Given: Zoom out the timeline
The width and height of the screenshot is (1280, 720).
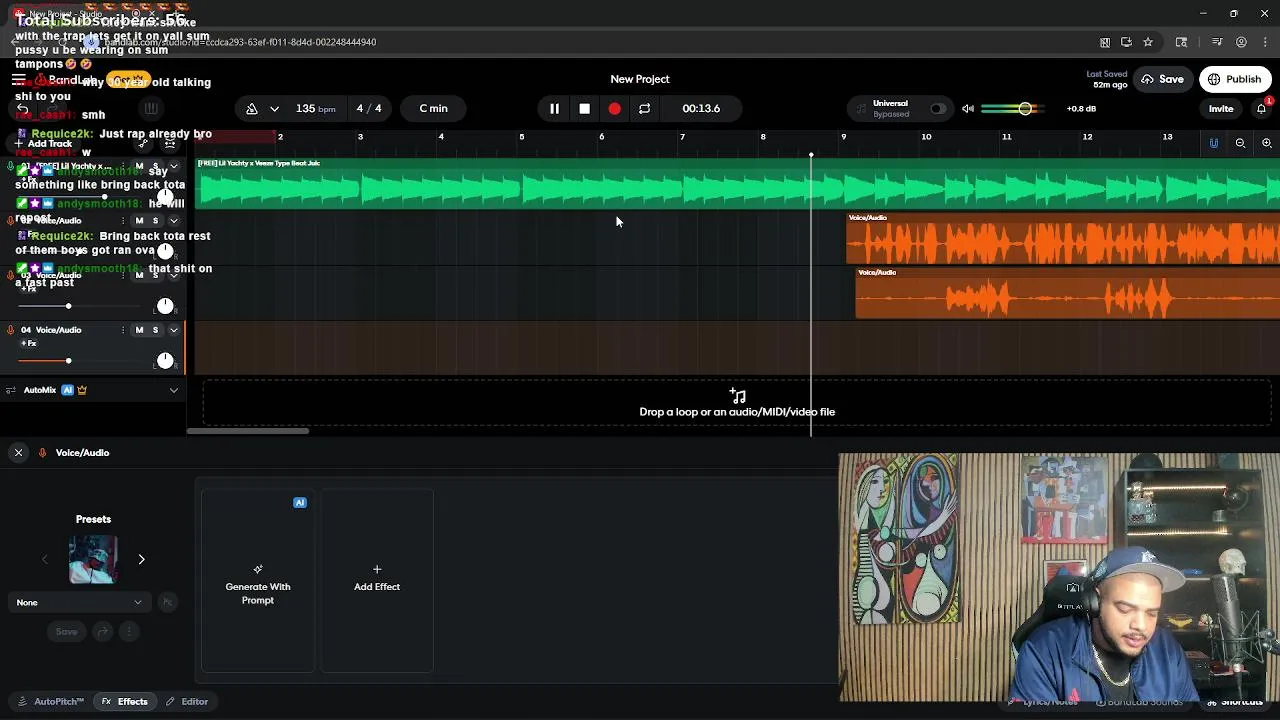Looking at the screenshot, I should (x=1240, y=144).
